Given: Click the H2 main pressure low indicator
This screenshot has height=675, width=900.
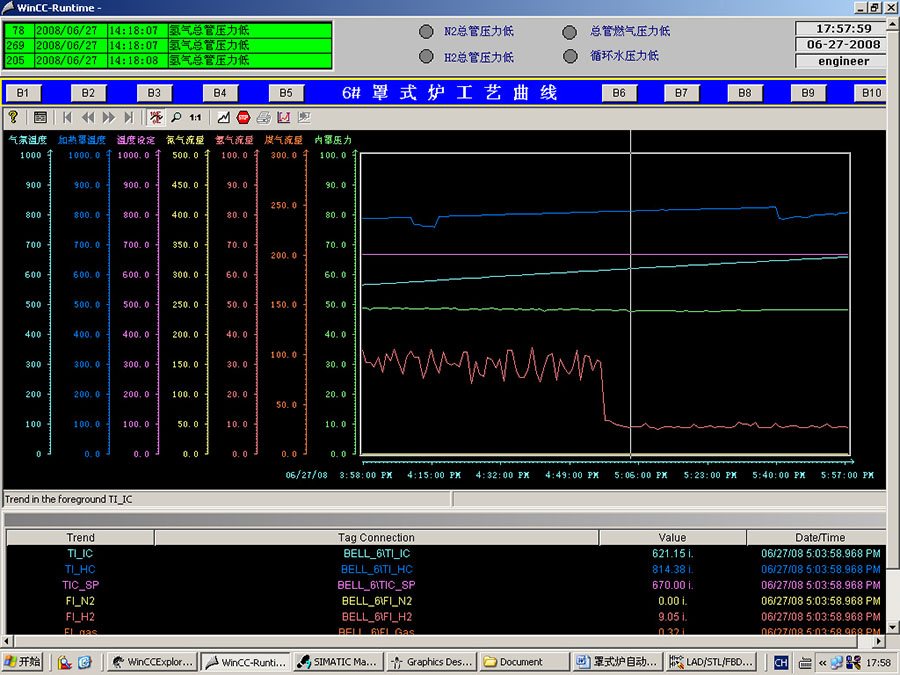Looking at the screenshot, I should 426,57.
